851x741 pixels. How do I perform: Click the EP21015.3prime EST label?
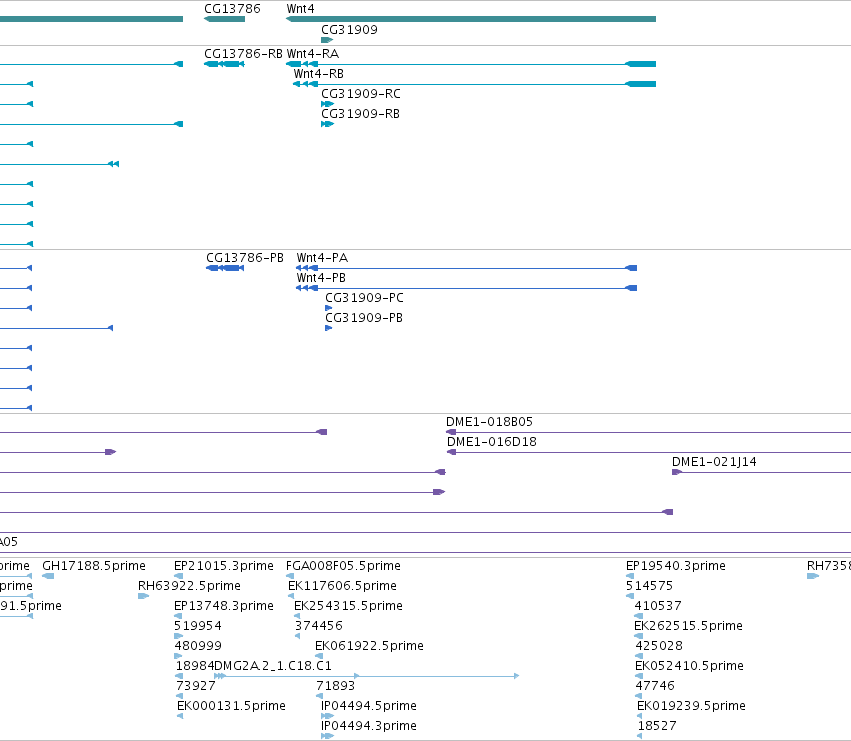coord(224,566)
